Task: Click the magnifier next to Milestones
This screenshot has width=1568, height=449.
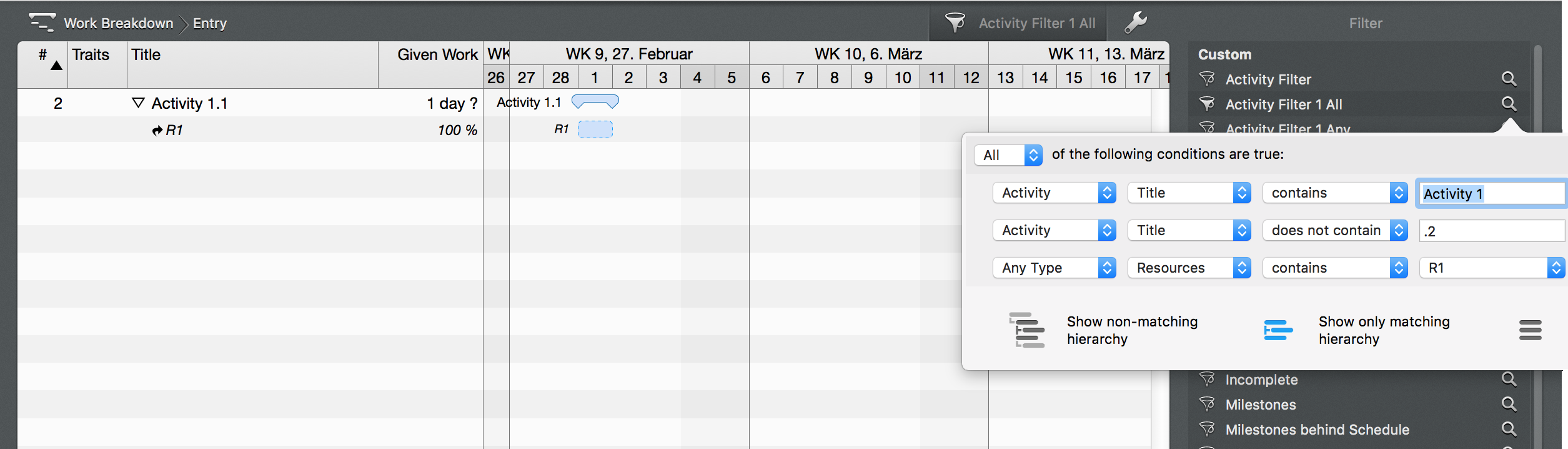Action: click(x=1509, y=405)
